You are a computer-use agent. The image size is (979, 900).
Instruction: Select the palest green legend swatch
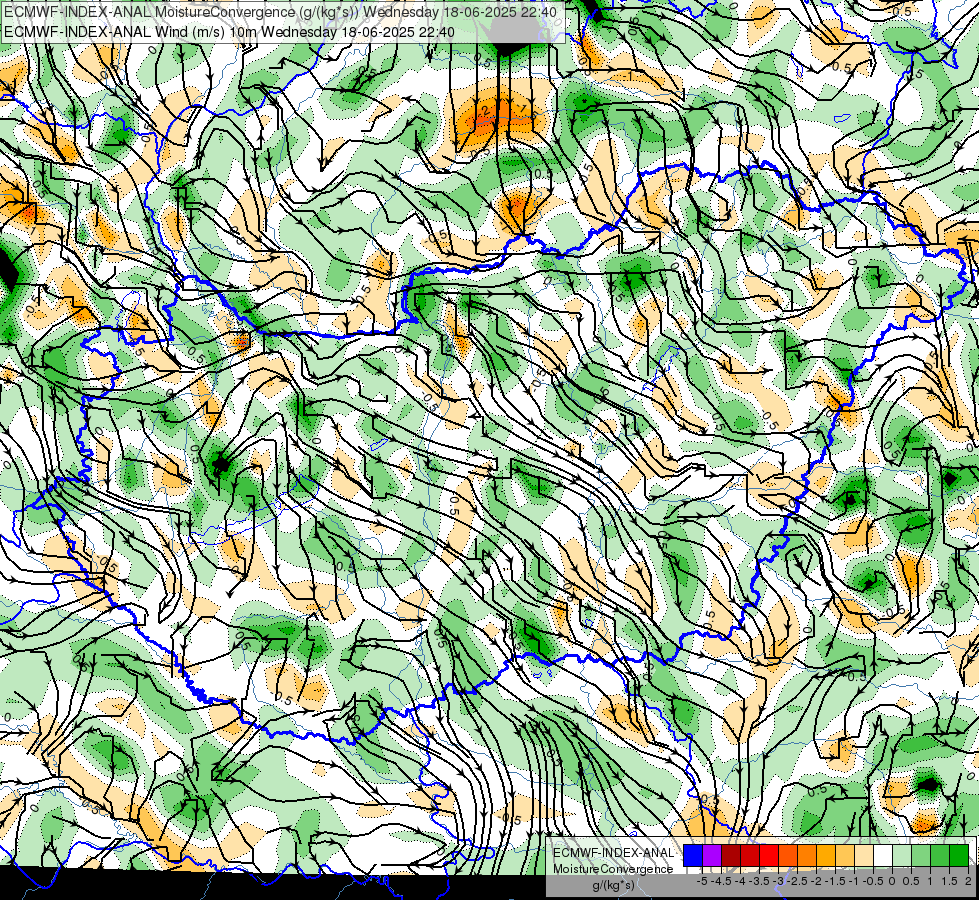[902, 855]
